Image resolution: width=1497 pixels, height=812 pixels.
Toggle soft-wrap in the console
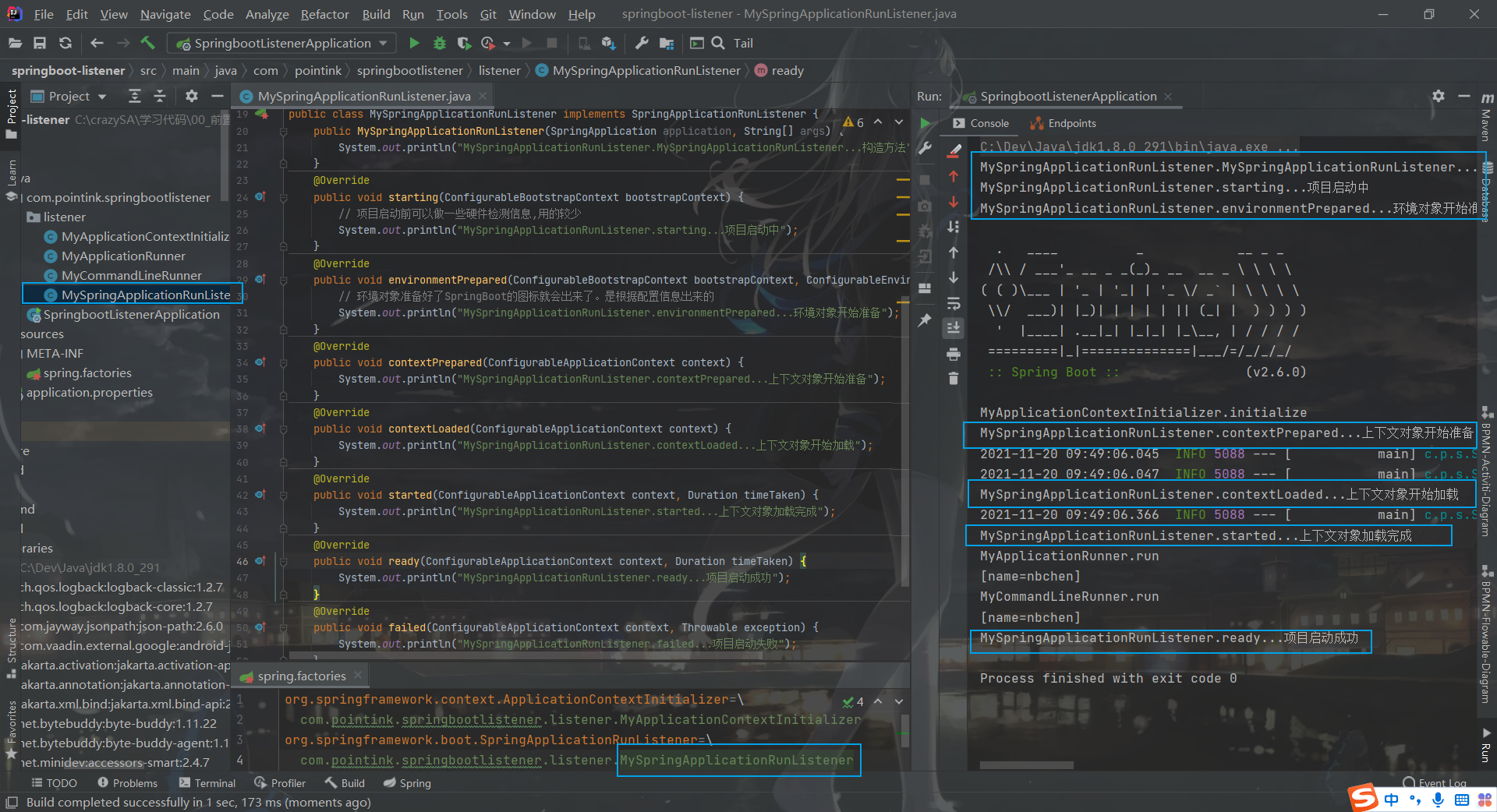(954, 303)
